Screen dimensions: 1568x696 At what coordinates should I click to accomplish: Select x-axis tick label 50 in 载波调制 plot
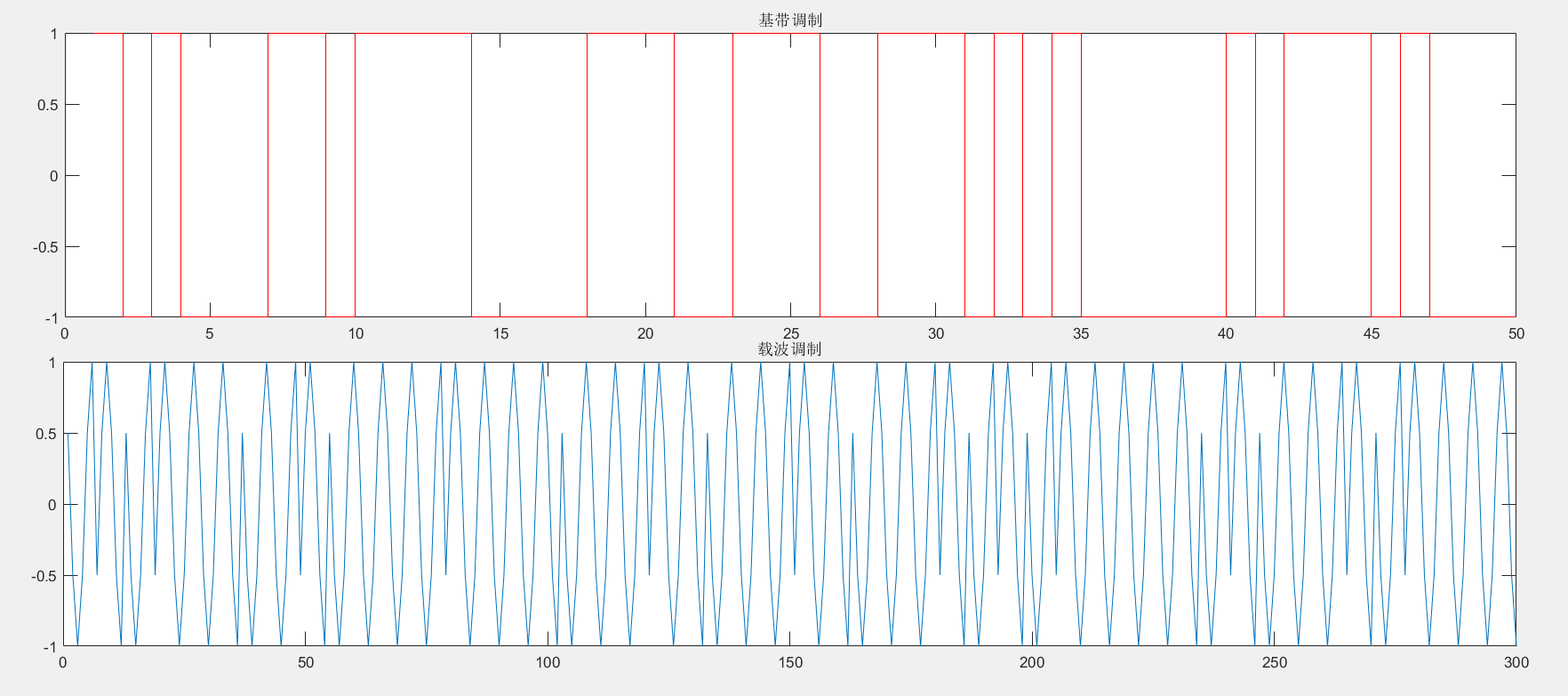pyautogui.click(x=306, y=662)
